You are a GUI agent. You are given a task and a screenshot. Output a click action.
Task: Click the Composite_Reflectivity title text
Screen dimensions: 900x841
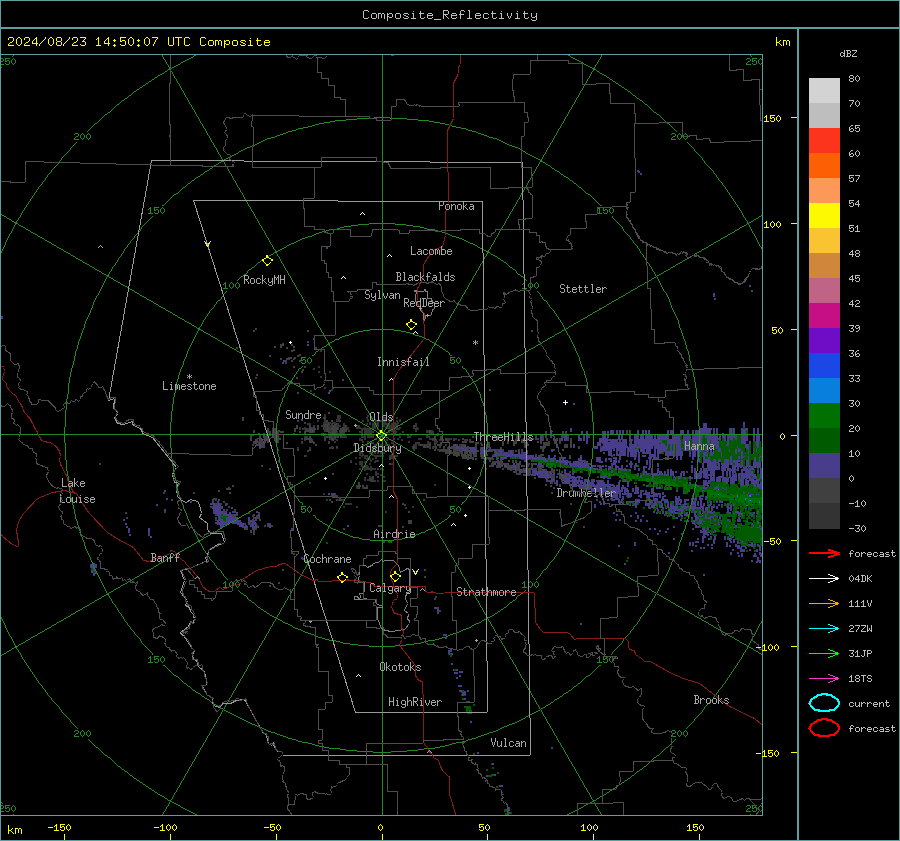[x=450, y=15]
